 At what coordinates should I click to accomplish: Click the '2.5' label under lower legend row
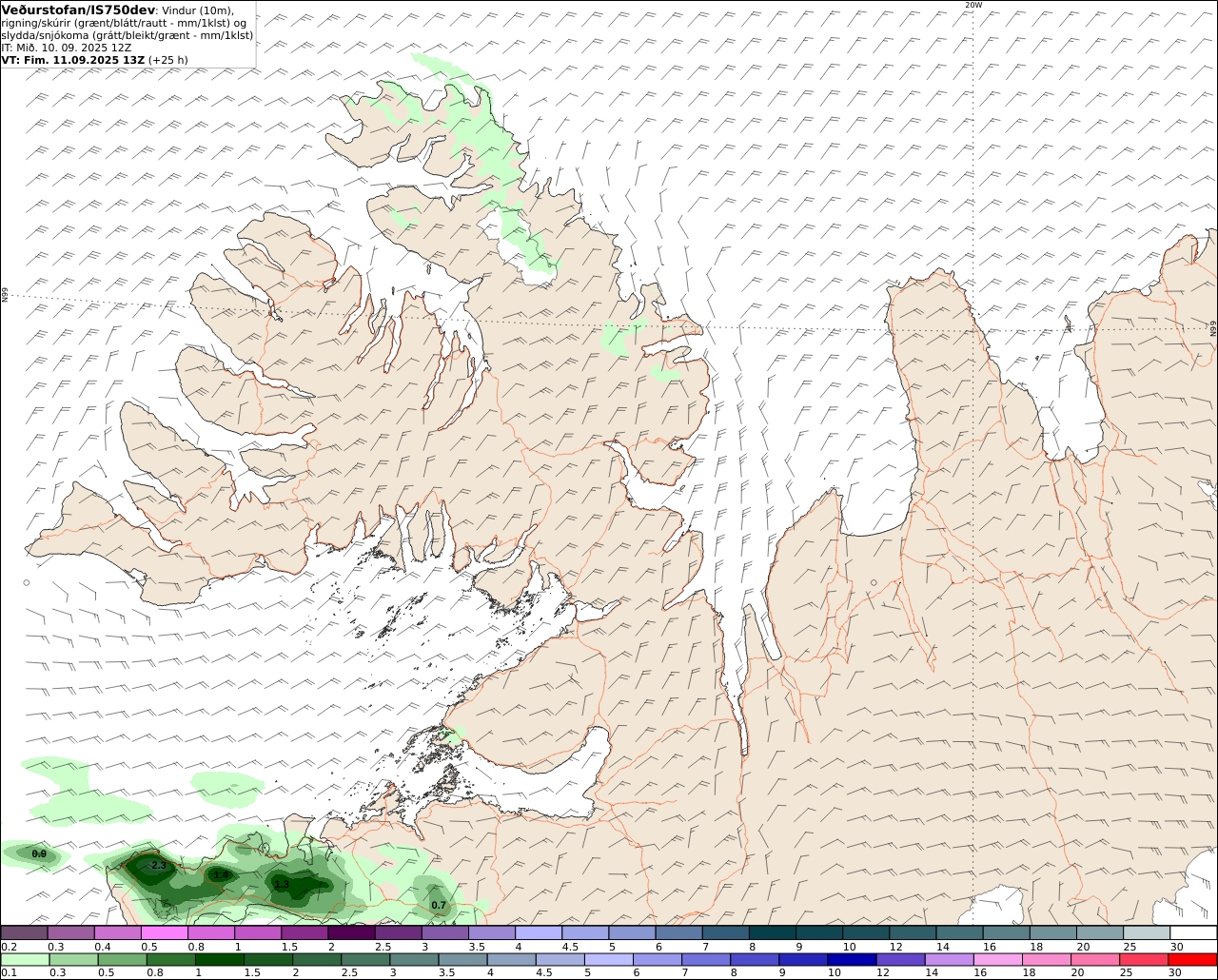[x=349, y=973]
